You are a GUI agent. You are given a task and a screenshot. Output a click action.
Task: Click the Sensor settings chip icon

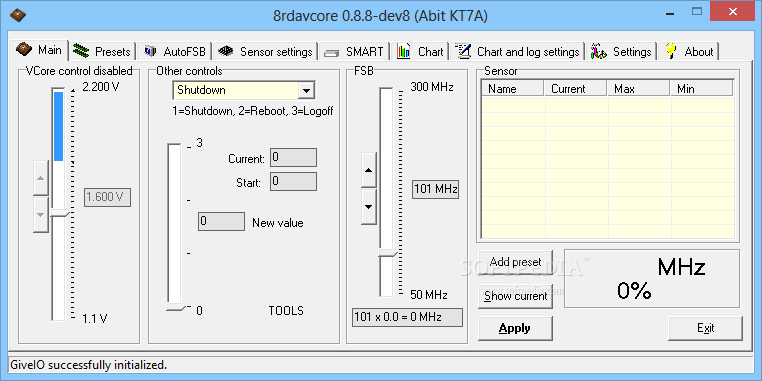pyautogui.click(x=226, y=51)
